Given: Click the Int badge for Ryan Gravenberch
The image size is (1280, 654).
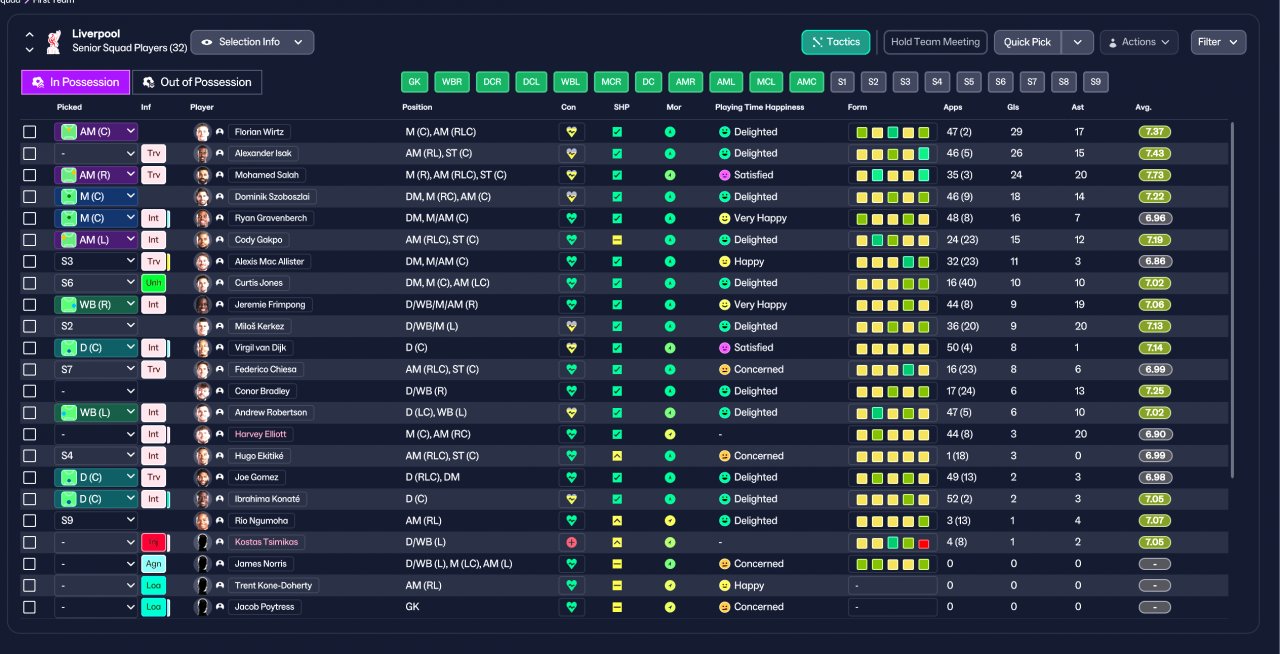Looking at the screenshot, I should coord(153,218).
